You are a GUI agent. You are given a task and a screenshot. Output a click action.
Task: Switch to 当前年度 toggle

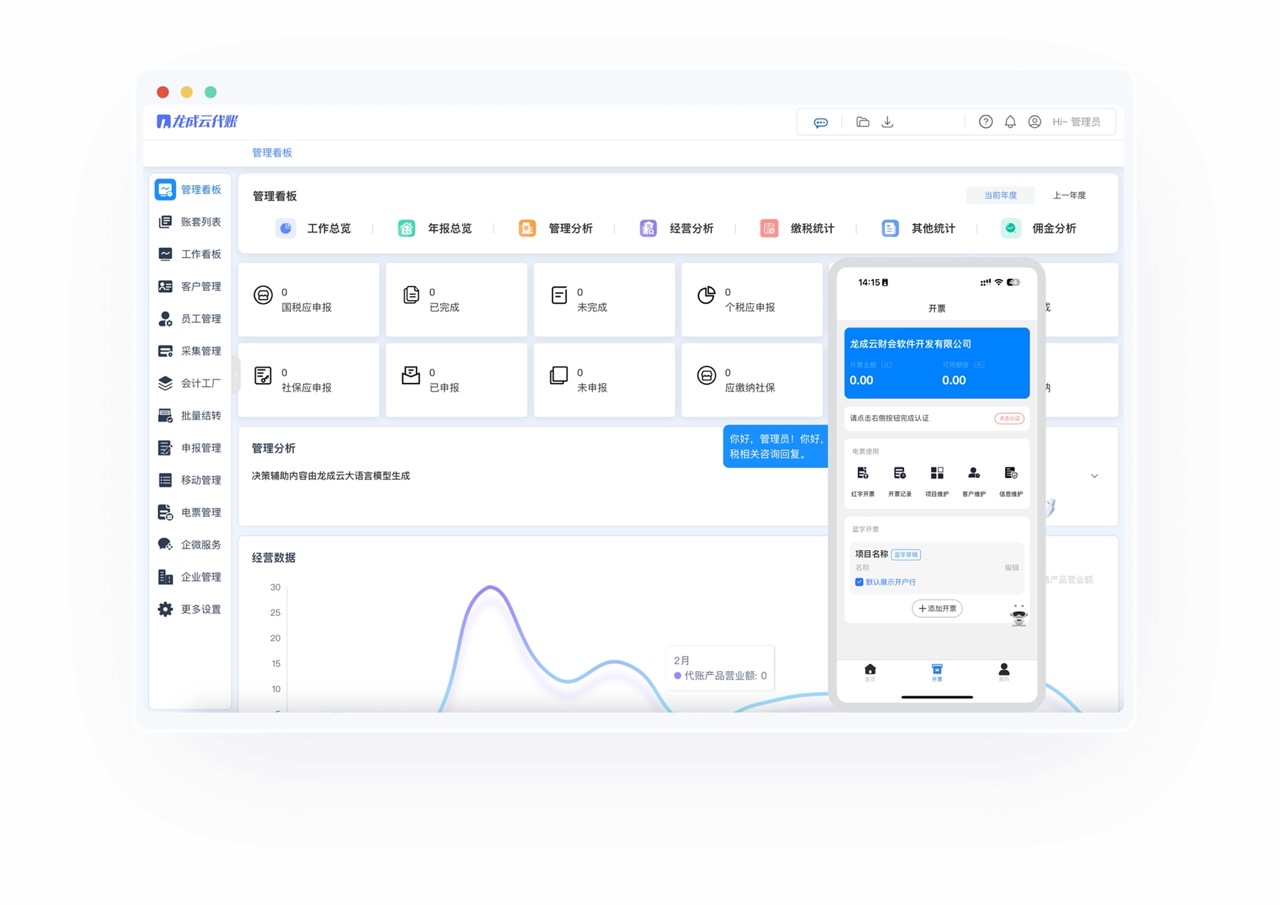pos(1000,195)
